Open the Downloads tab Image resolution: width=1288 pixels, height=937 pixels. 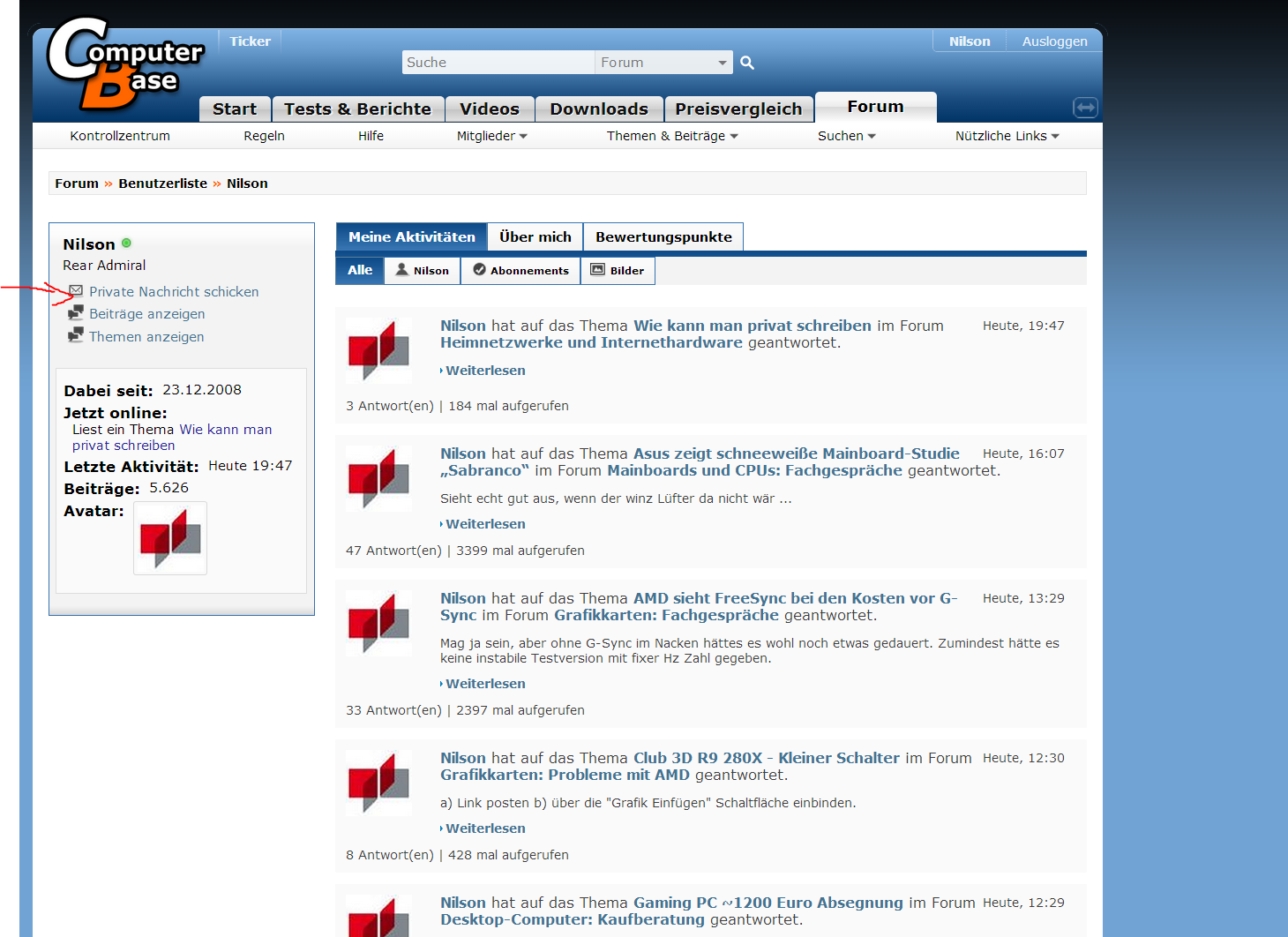pos(599,109)
